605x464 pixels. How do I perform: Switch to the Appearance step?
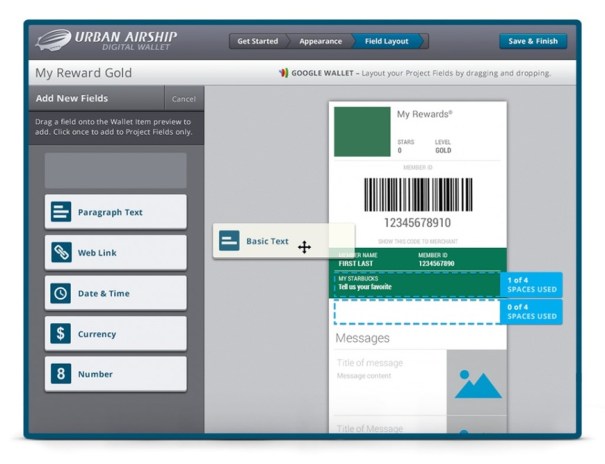[x=319, y=42]
